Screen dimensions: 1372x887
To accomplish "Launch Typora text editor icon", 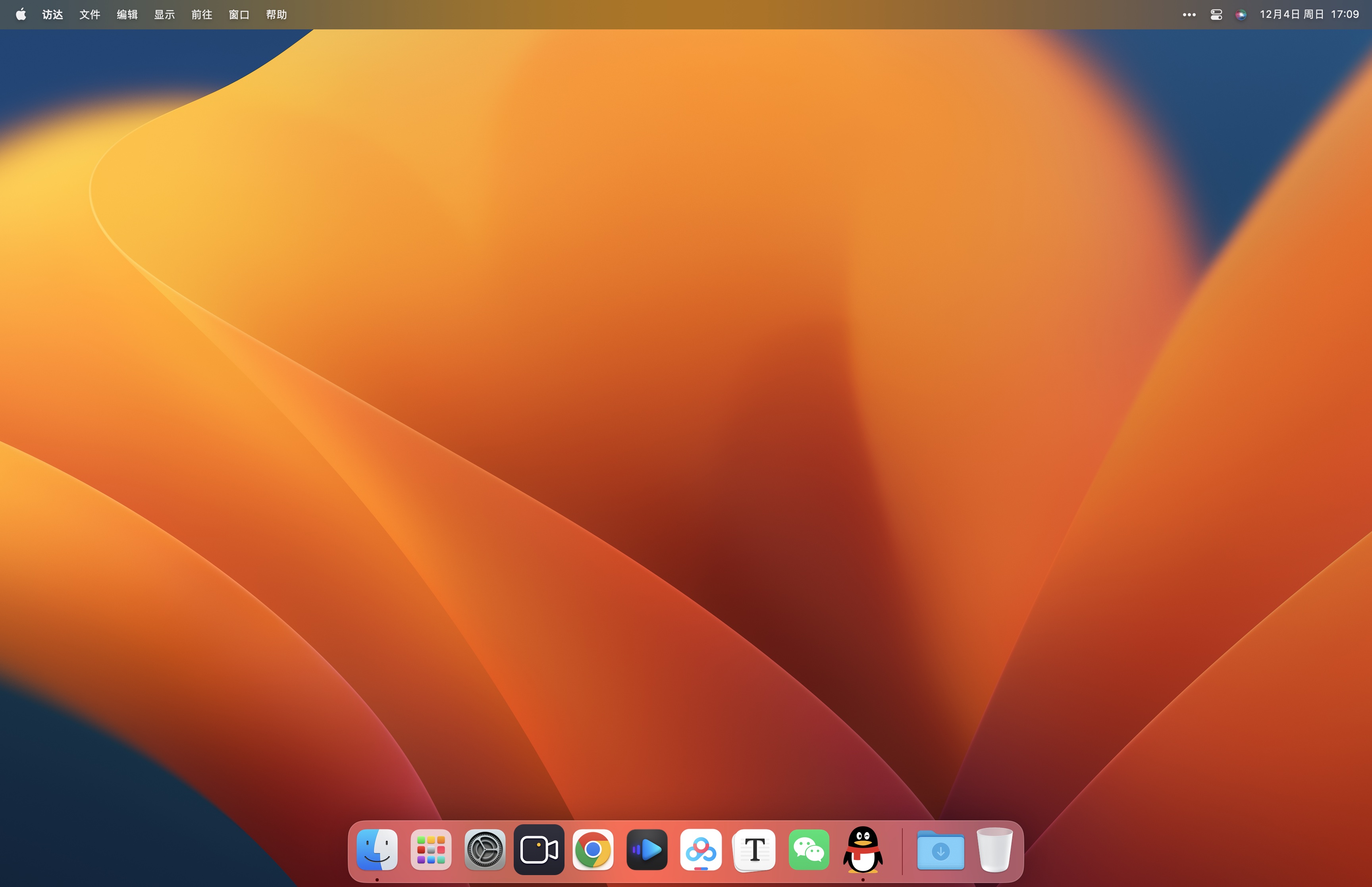I will pyautogui.click(x=755, y=850).
